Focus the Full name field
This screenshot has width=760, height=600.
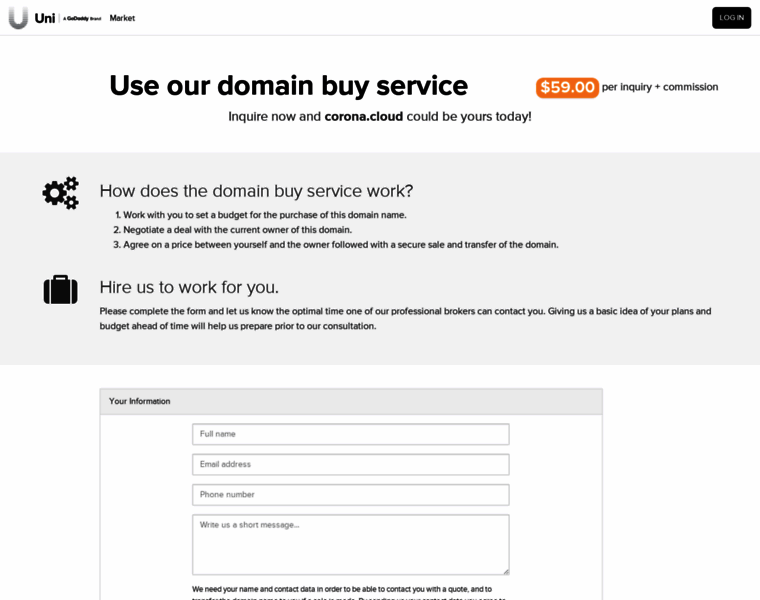[x=350, y=434]
